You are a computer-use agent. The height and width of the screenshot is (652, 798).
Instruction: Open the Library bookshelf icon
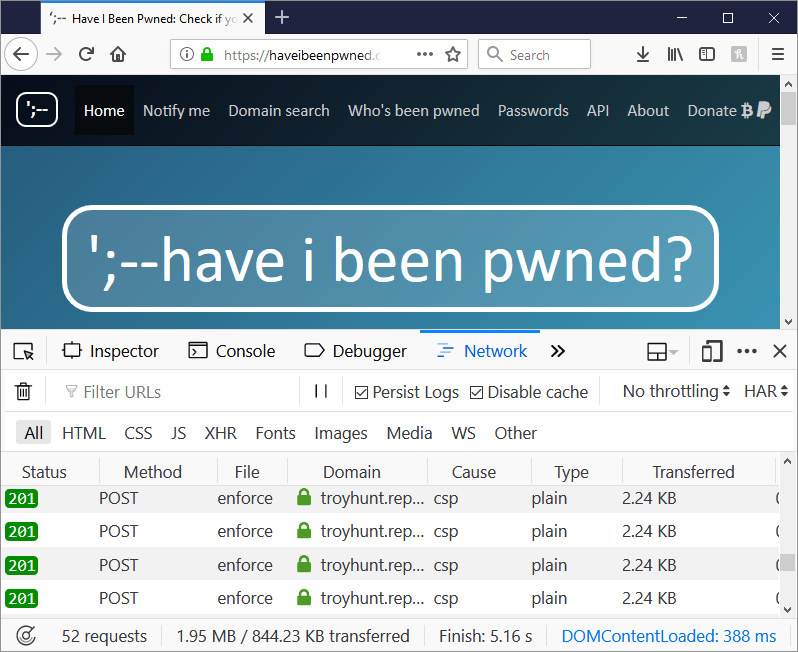pos(675,54)
